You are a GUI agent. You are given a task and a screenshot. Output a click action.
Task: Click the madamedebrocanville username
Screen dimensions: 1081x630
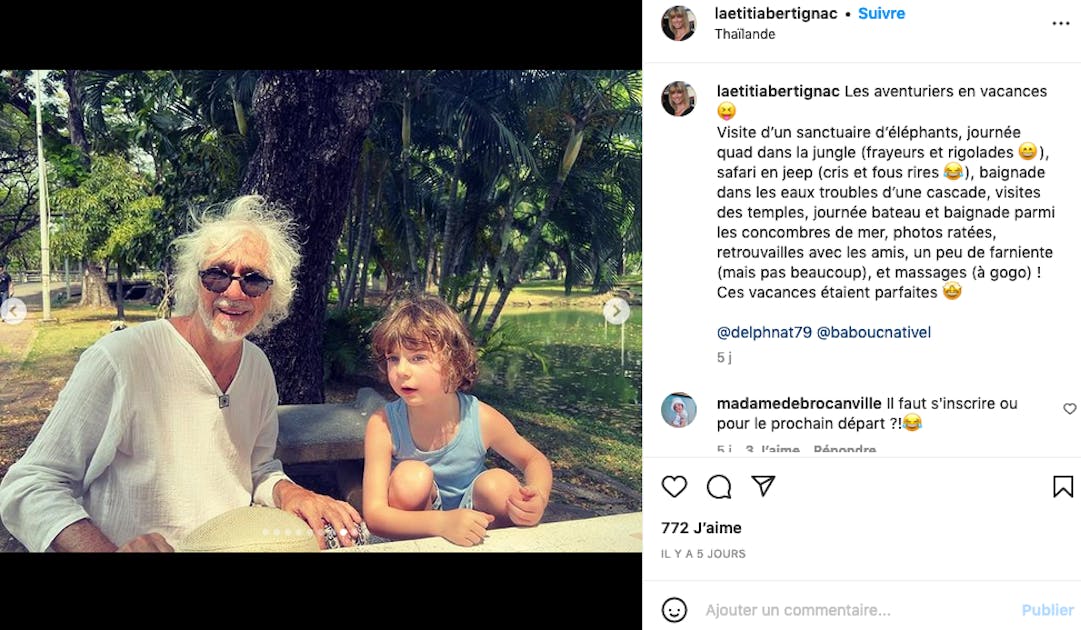point(798,403)
